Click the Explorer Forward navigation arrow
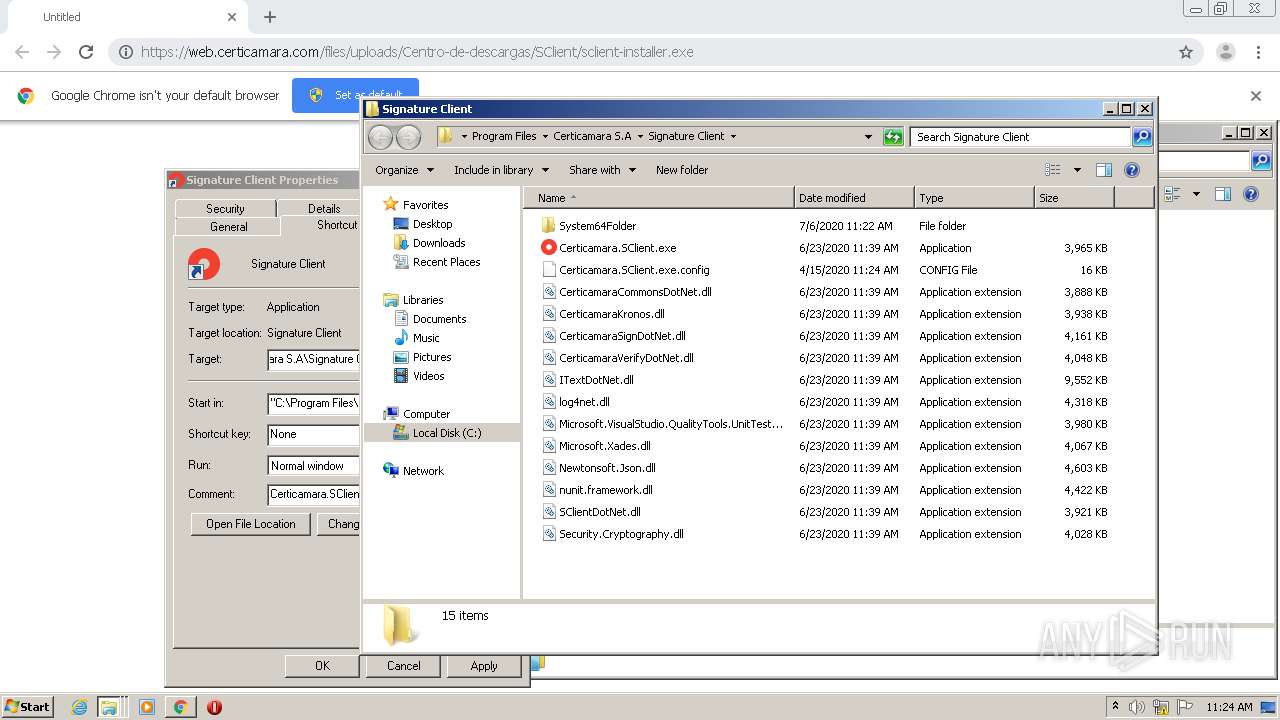This screenshot has width=1280, height=720. 409,137
